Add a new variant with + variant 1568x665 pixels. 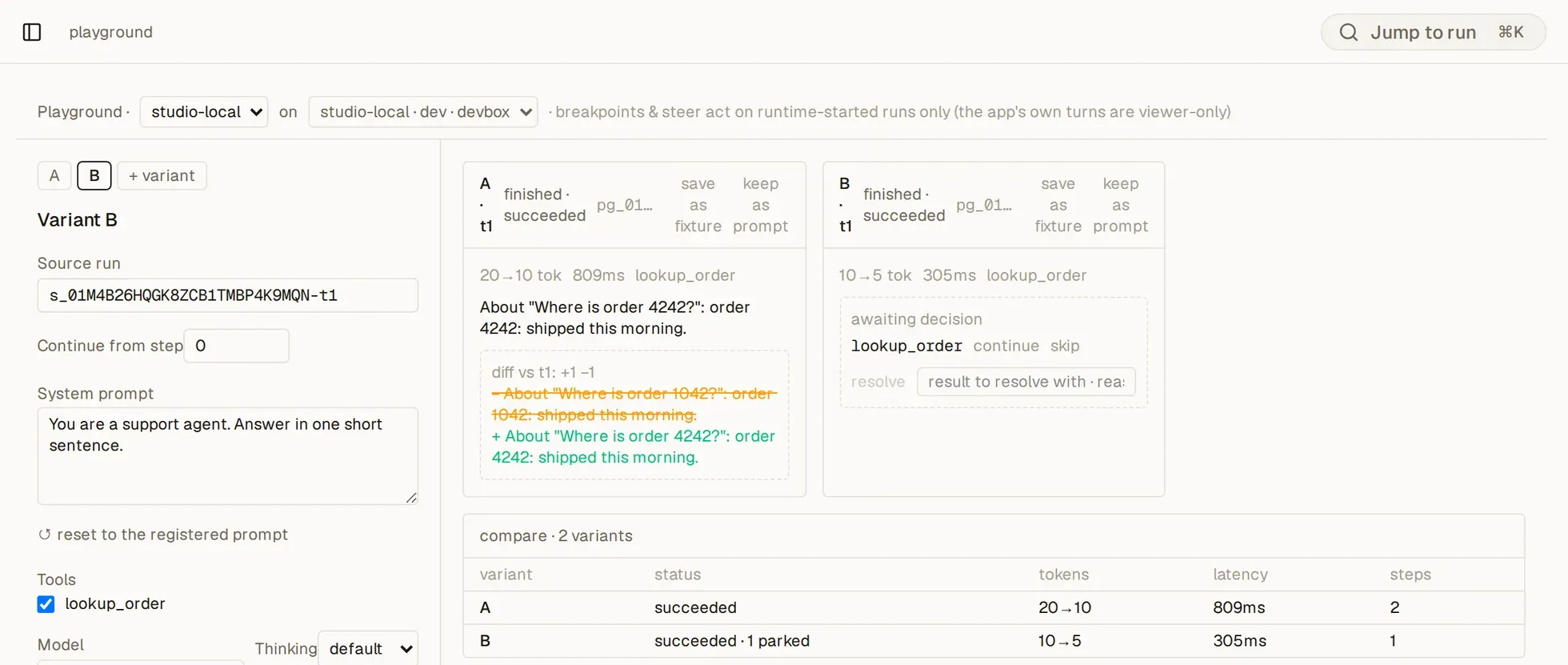(162, 176)
